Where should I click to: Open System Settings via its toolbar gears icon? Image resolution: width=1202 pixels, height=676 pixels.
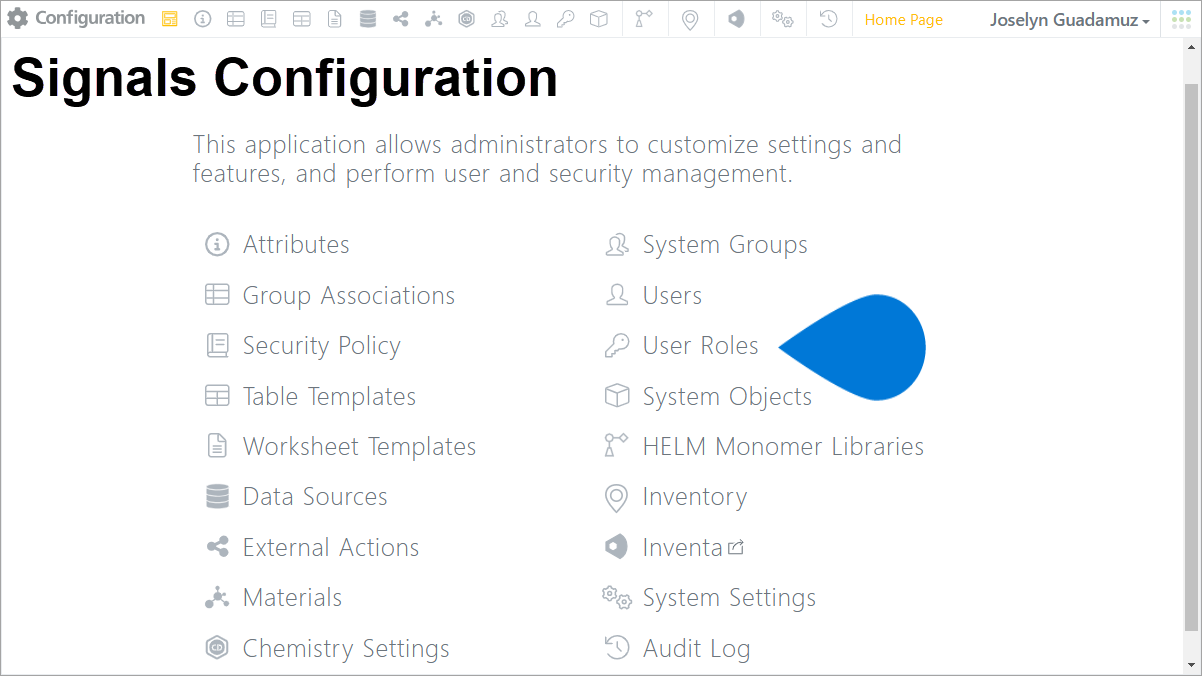point(783,19)
